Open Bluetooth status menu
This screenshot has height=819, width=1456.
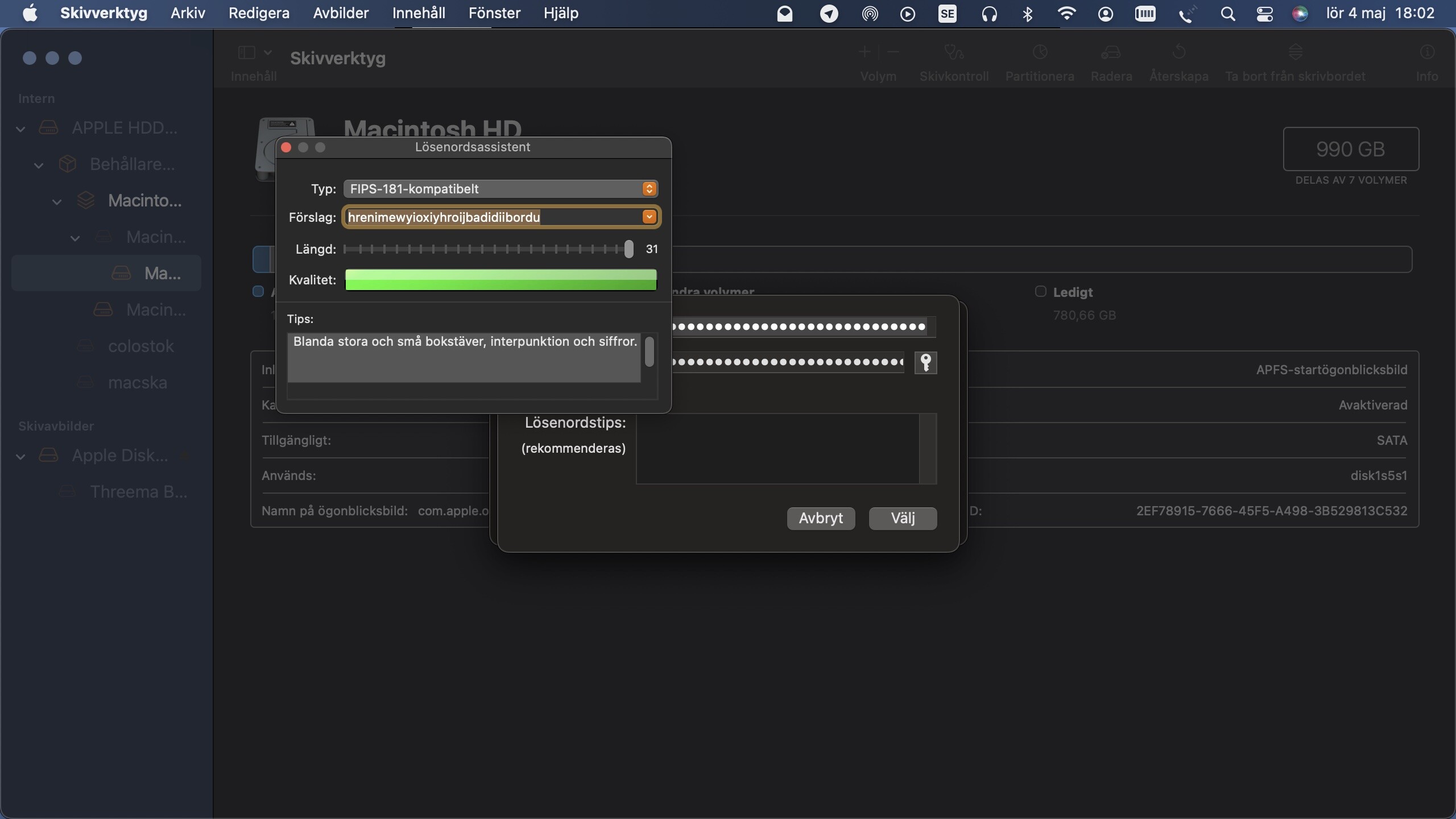(1028, 14)
